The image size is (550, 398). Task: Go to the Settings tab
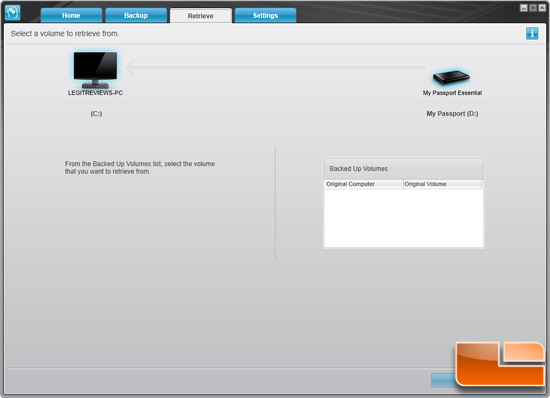[265, 15]
